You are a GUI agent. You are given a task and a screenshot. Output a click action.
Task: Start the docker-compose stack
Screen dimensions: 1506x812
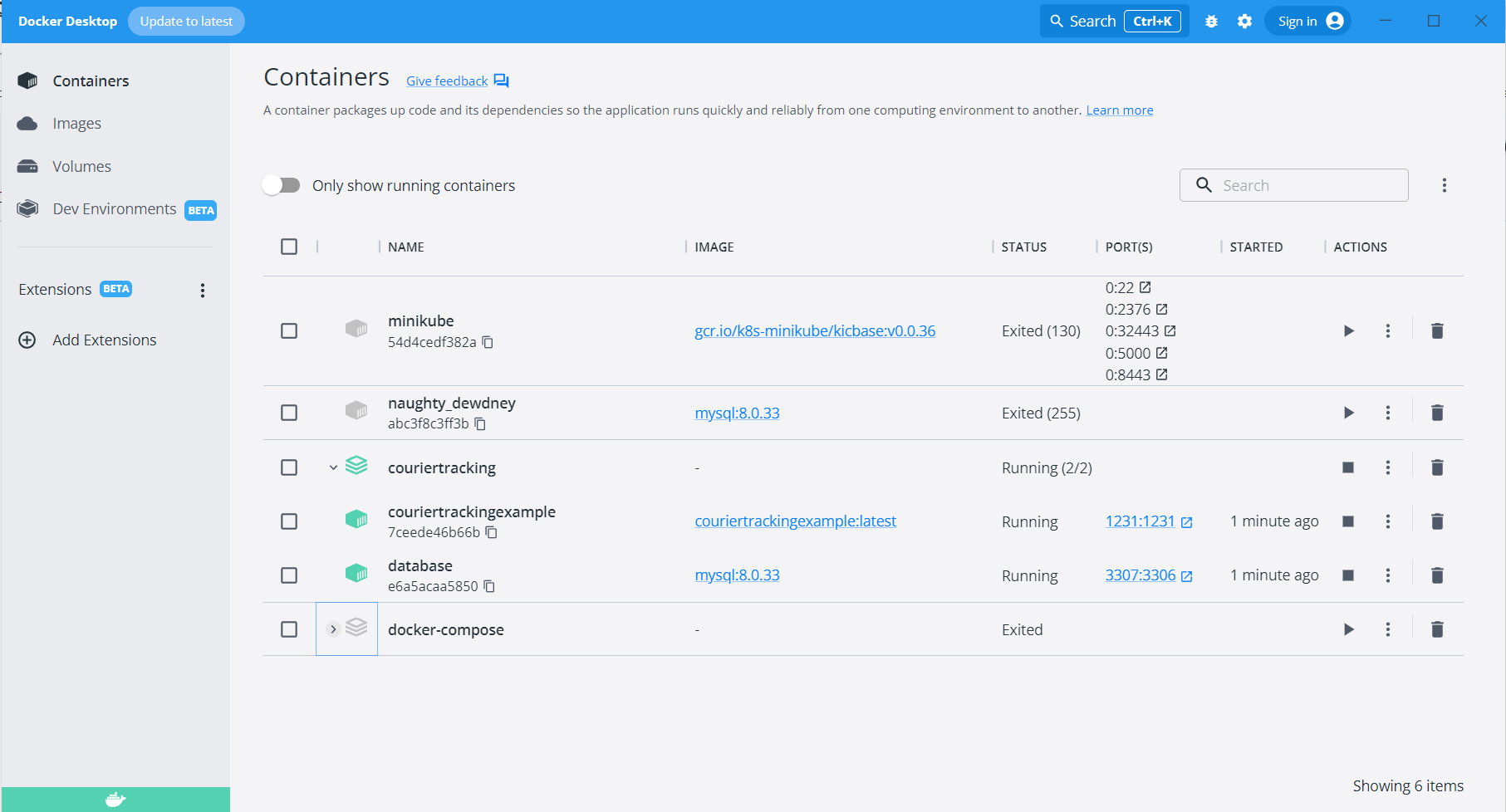pyautogui.click(x=1348, y=629)
